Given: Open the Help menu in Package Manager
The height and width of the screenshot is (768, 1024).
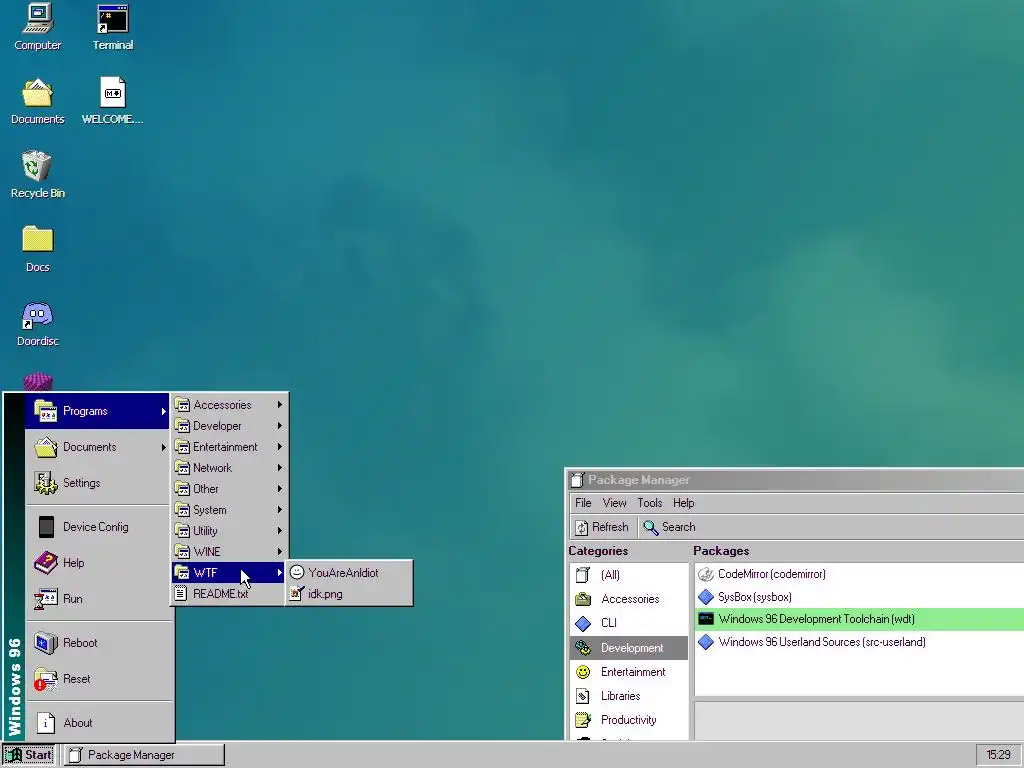Looking at the screenshot, I should 684,503.
